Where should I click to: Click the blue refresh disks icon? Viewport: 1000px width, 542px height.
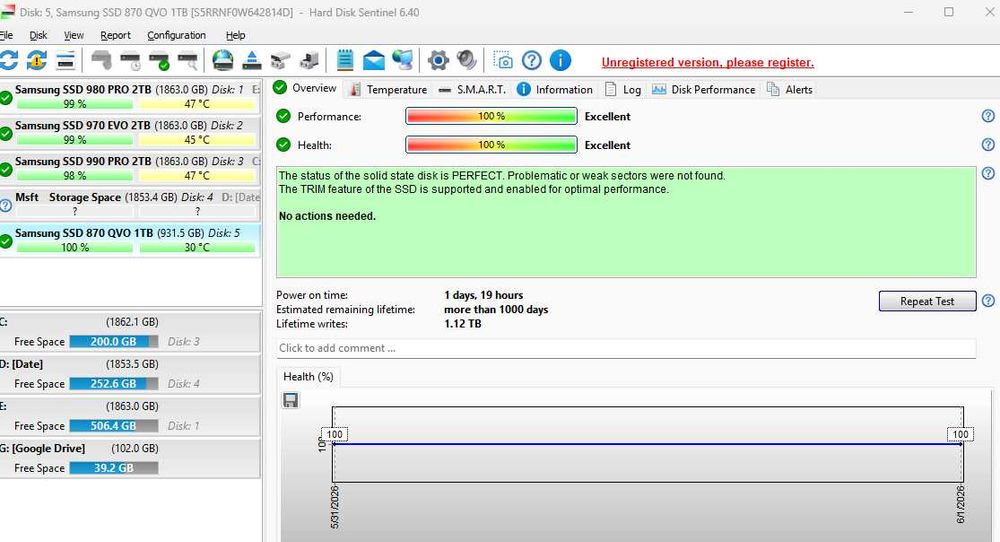[8, 61]
